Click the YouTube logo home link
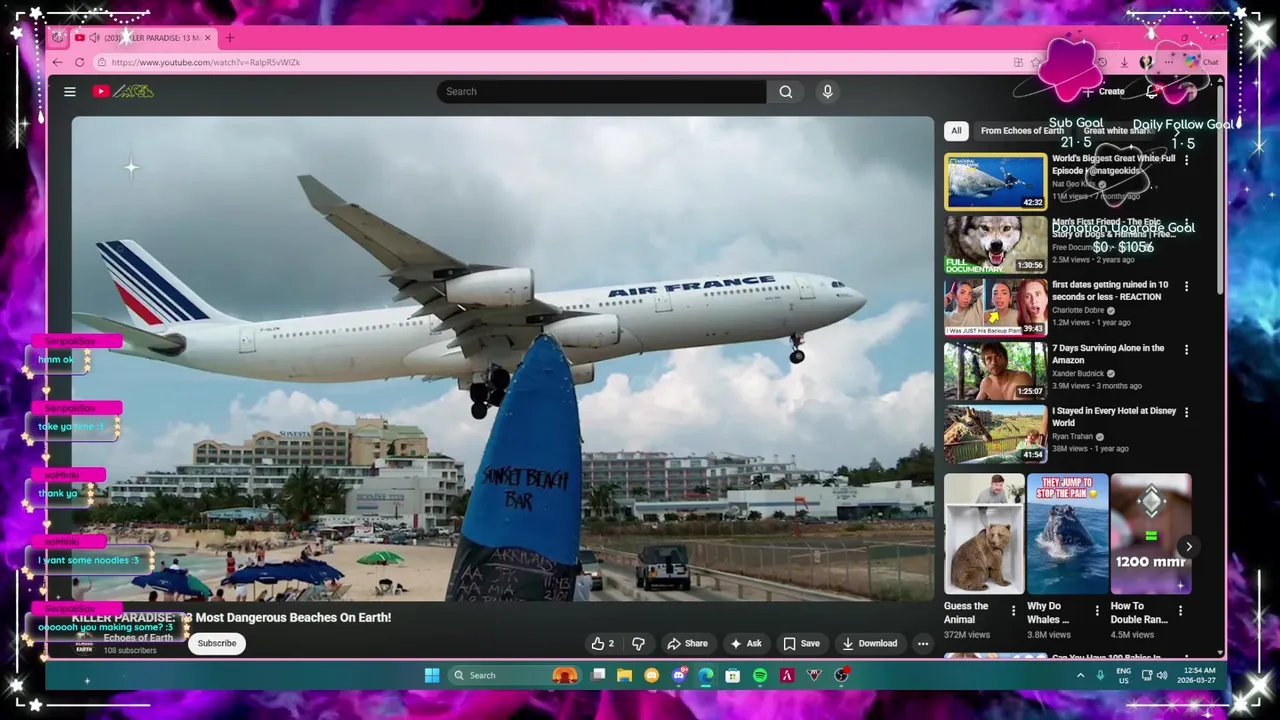1280x720 pixels. click(123, 91)
